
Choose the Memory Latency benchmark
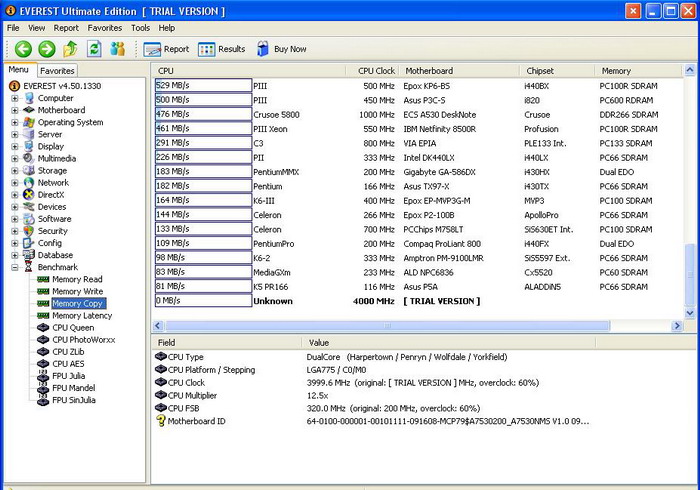click(x=81, y=315)
